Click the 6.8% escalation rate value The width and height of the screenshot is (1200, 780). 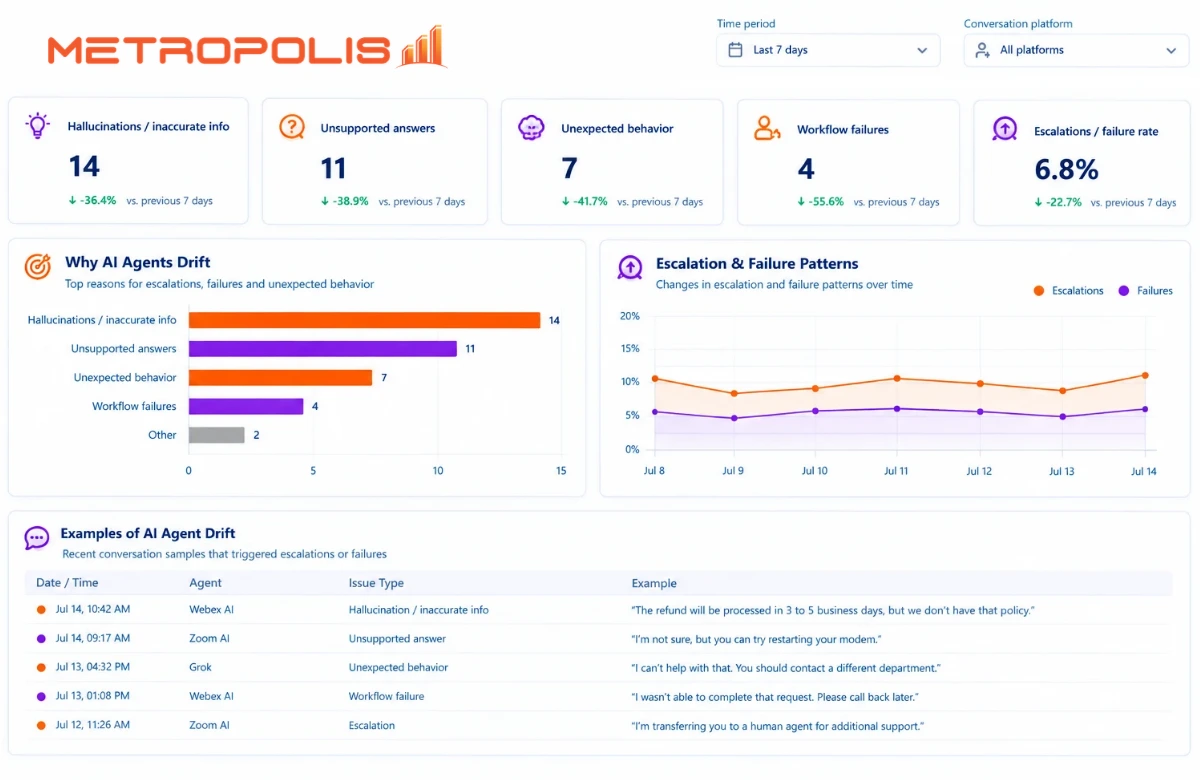coord(1066,169)
